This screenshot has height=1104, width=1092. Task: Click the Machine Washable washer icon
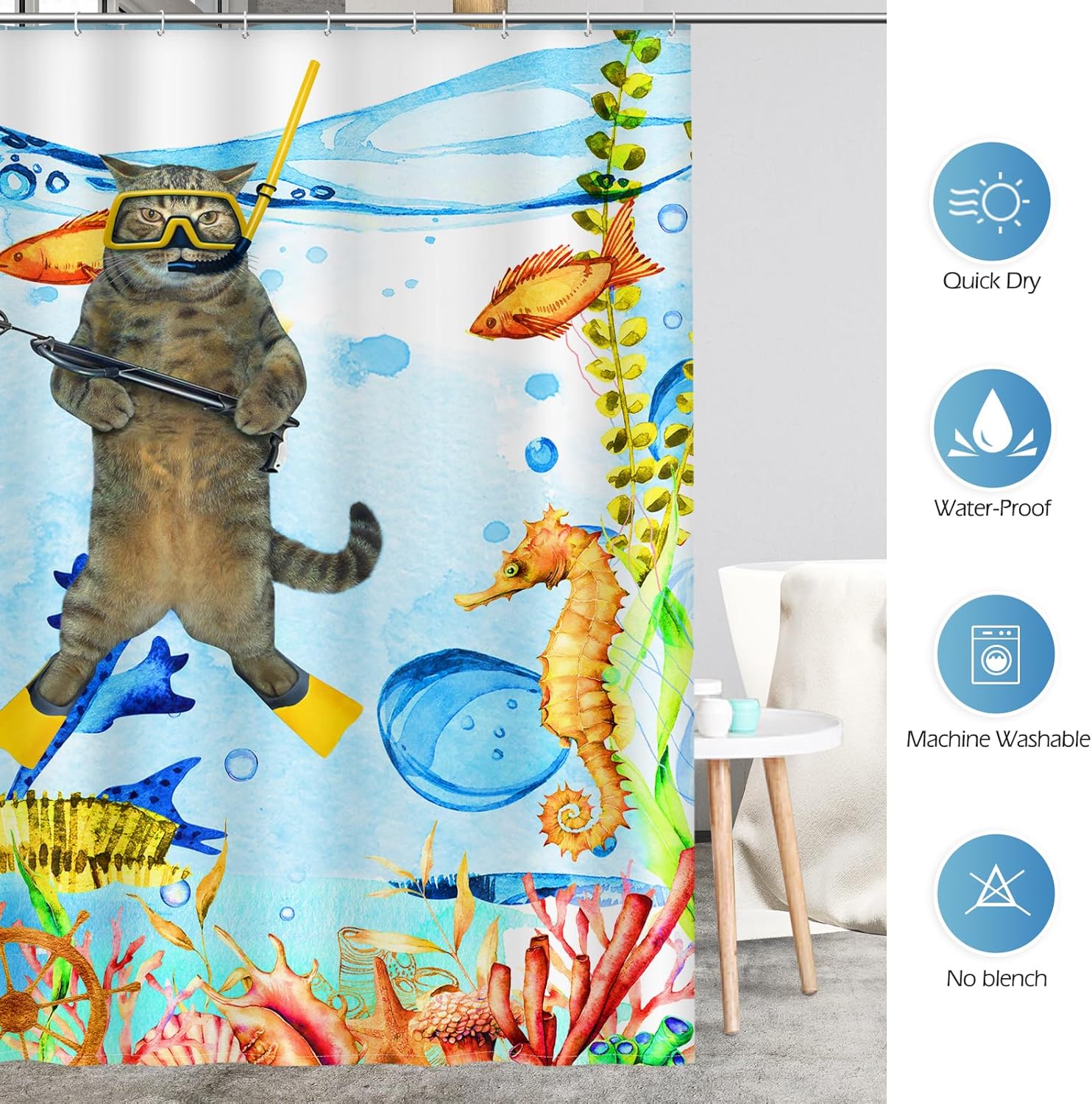(x=994, y=654)
